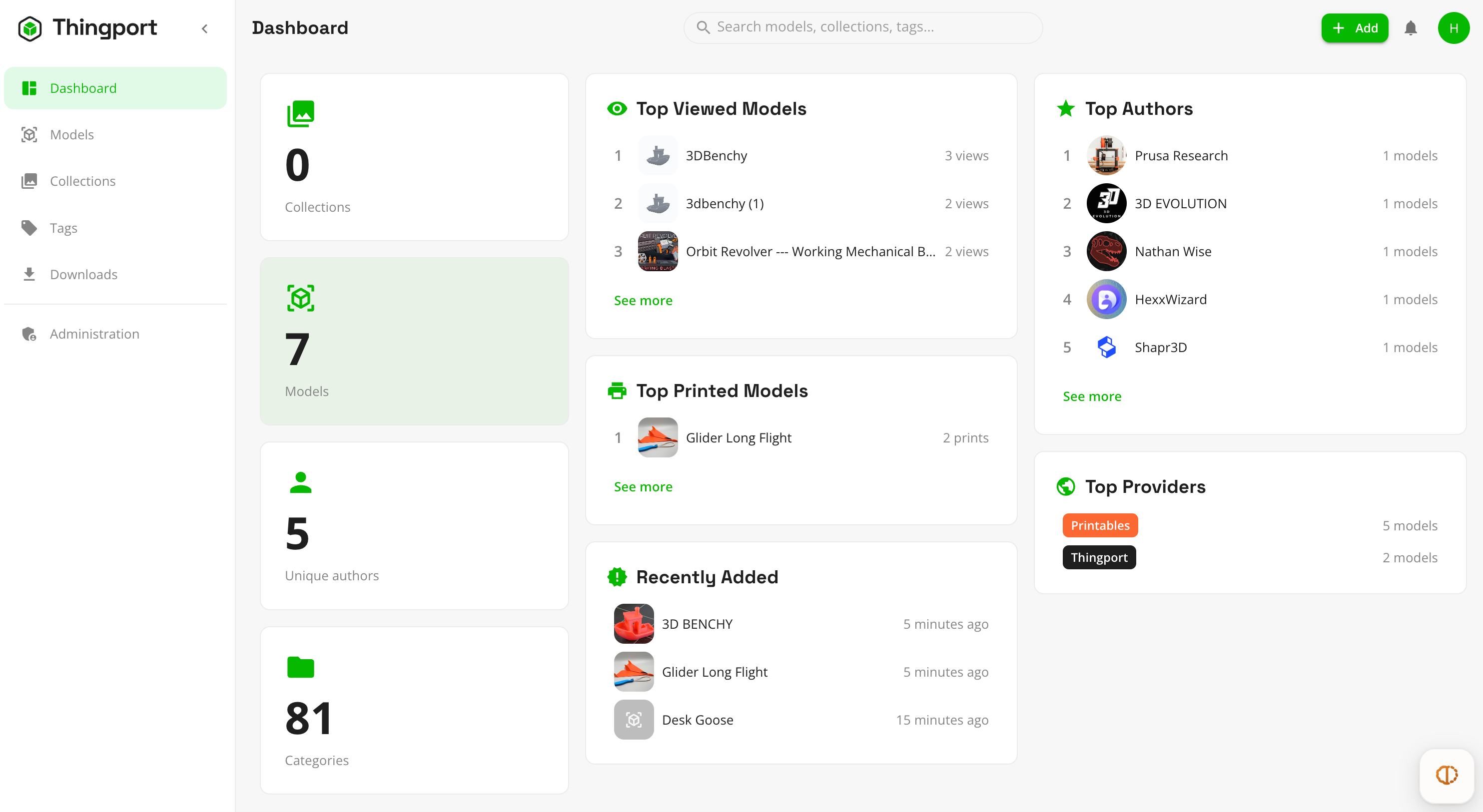Open the notifications bell

(1410, 27)
